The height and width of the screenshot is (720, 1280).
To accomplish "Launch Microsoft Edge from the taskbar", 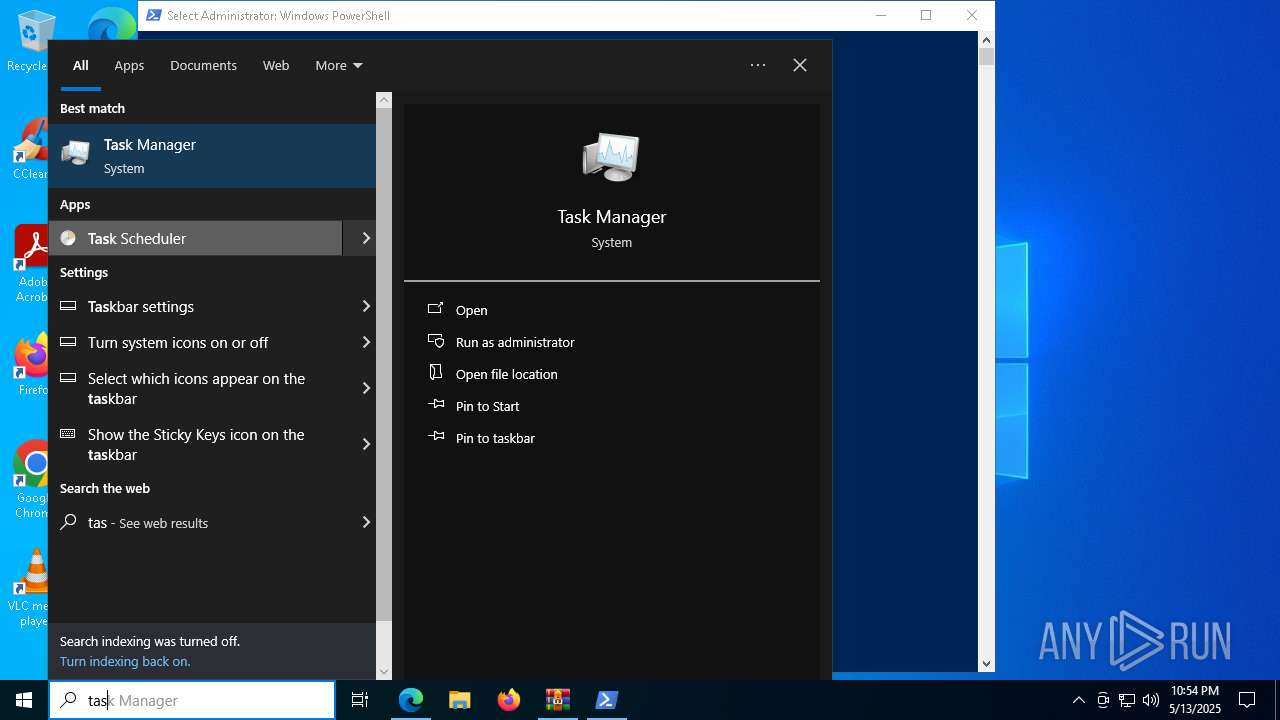I will (x=411, y=700).
